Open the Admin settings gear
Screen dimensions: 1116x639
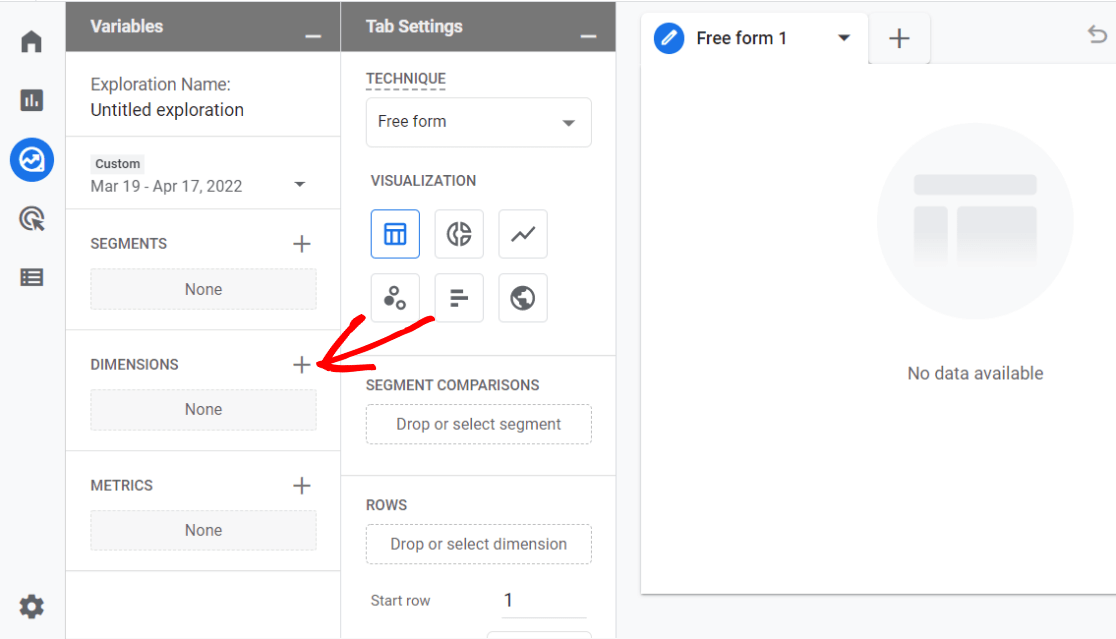[x=31, y=606]
